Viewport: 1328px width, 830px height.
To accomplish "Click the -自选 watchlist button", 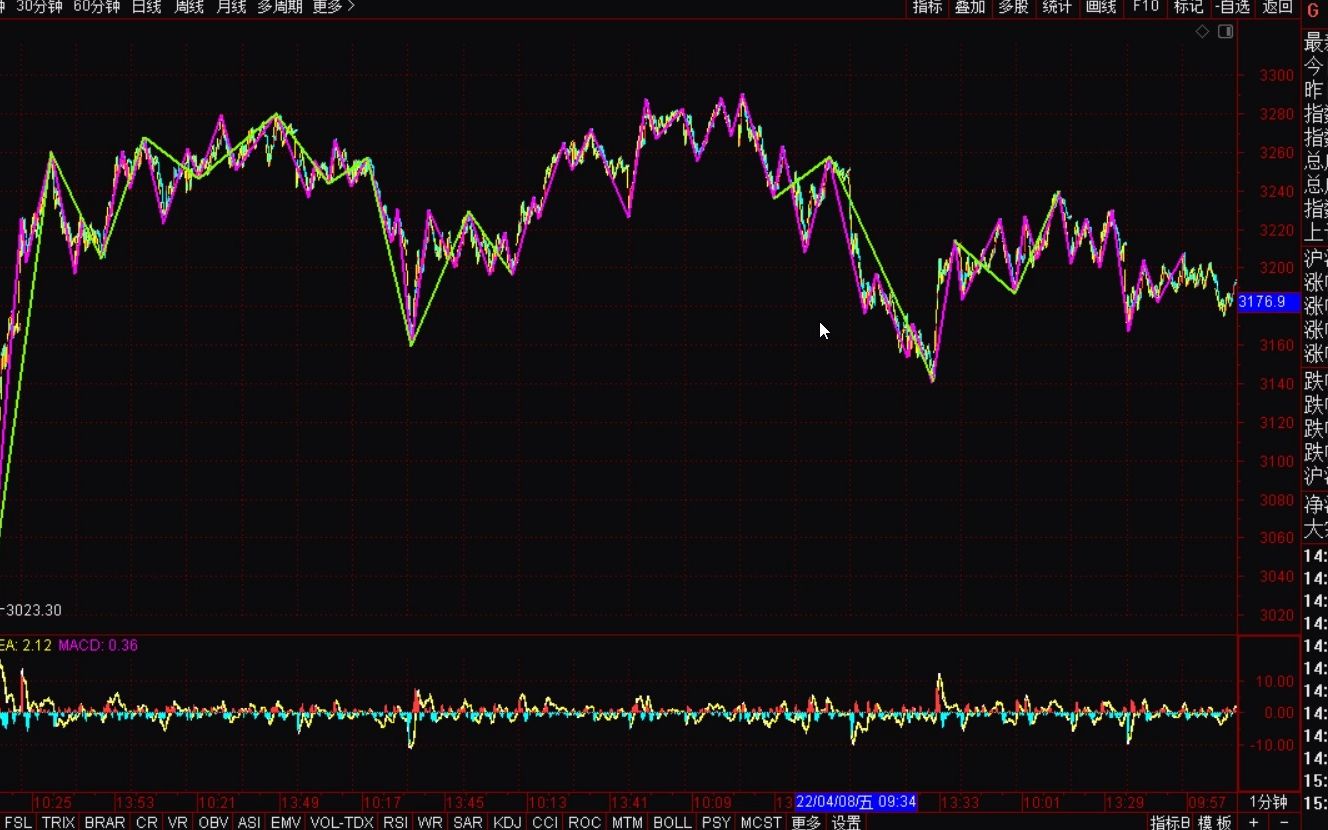I will [x=1233, y=7].
